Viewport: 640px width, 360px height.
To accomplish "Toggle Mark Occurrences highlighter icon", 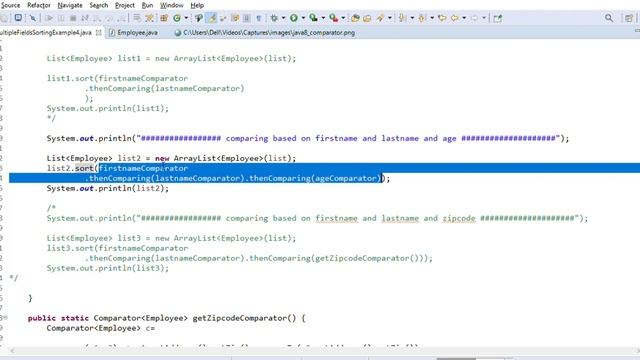I will coord(212,18).
